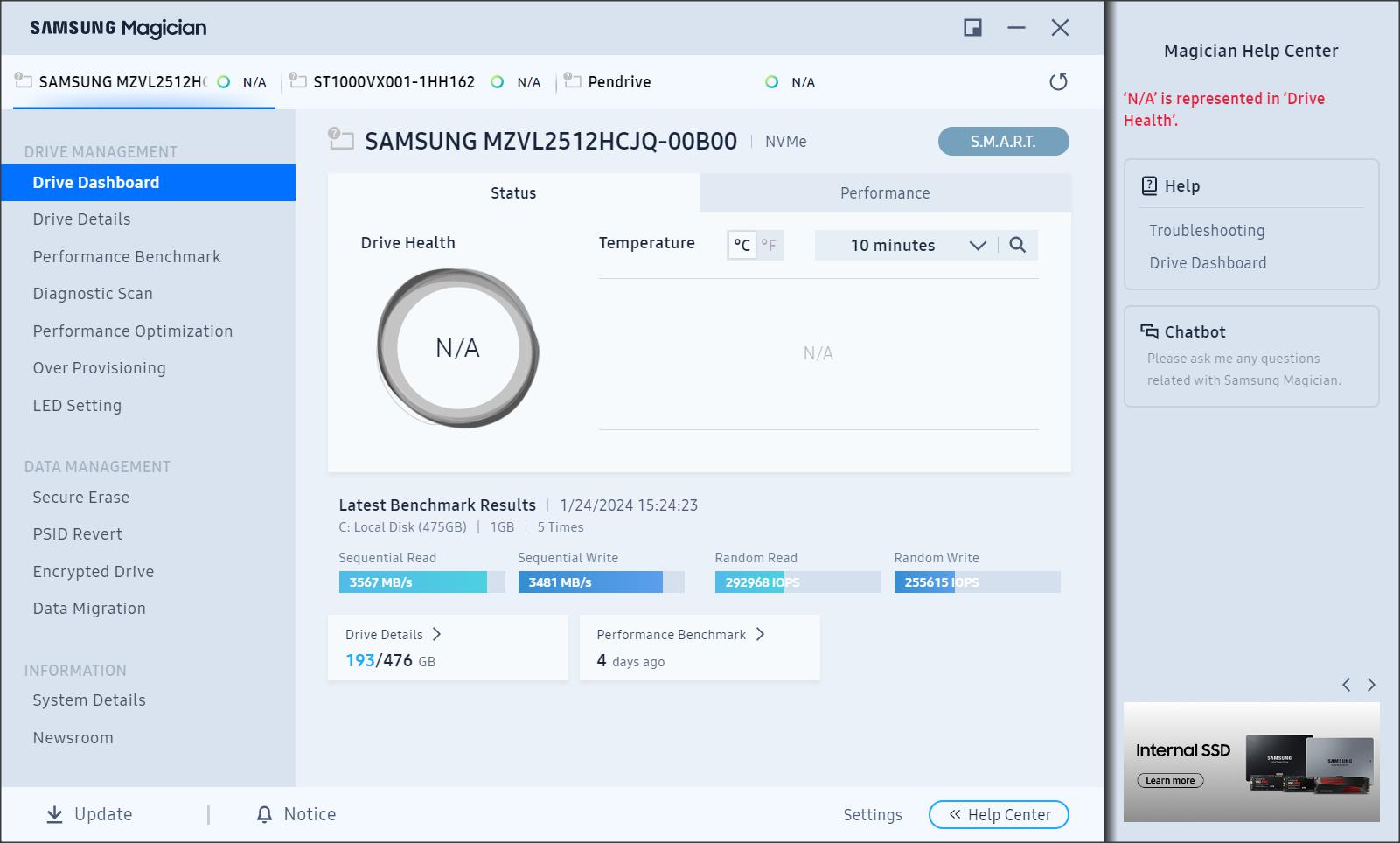Open Newsroom in sidebar

click(73, 737)
